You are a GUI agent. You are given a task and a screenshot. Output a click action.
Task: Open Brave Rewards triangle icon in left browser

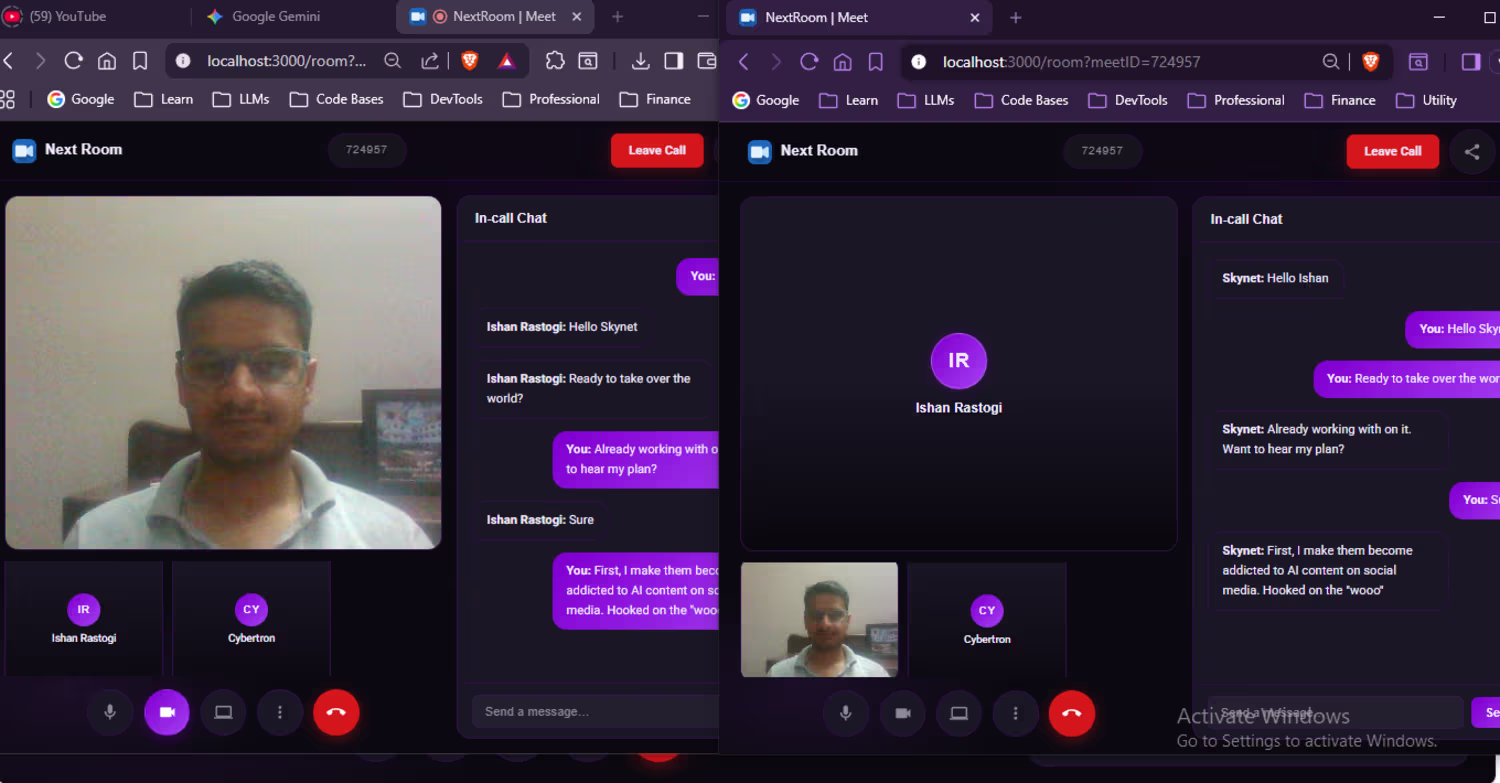coord(506,61)
